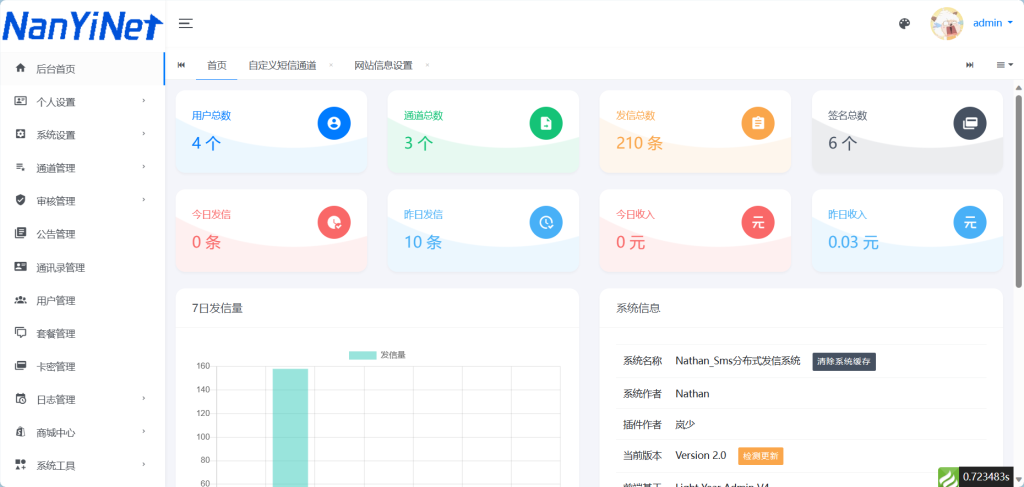Open 公告管理 in the sidebar

82,234
